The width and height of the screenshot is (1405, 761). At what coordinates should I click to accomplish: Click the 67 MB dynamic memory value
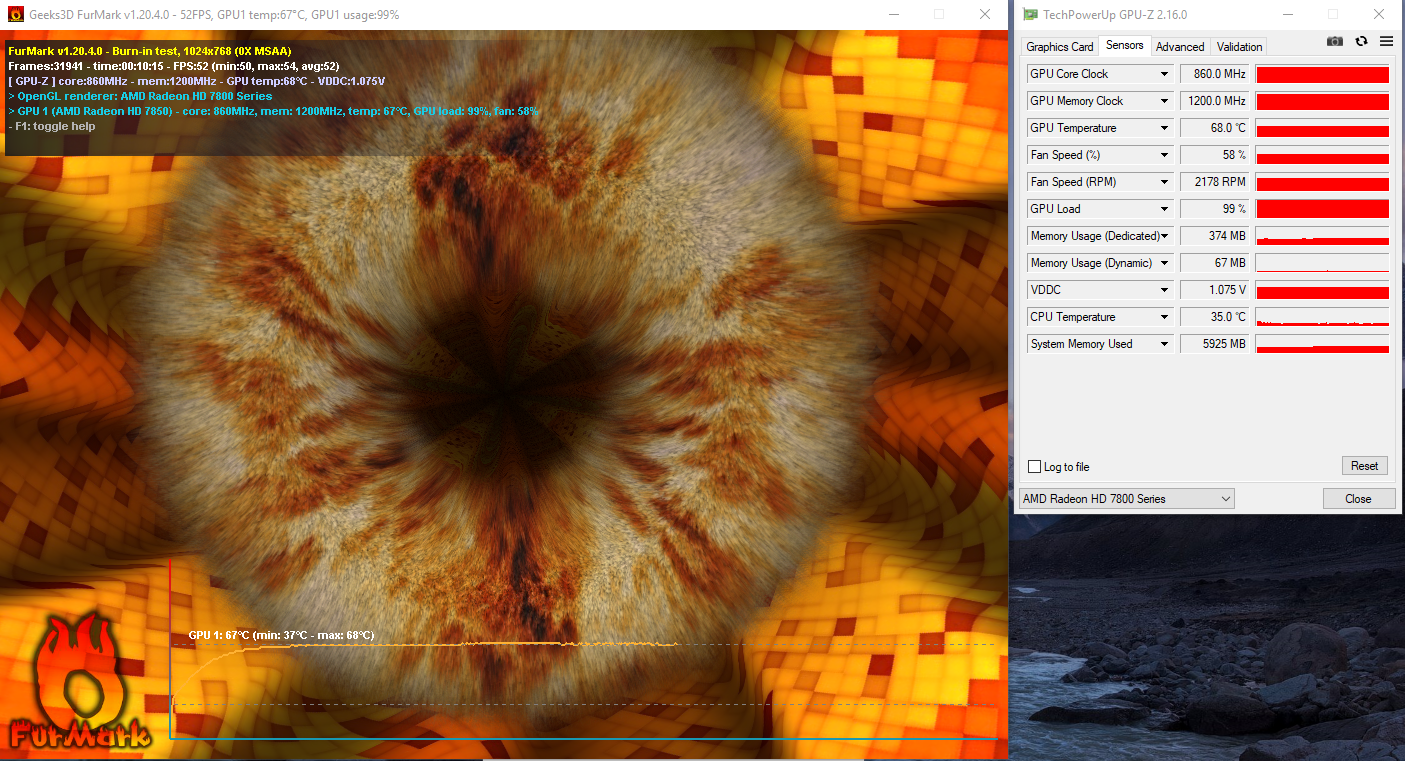1214,263
